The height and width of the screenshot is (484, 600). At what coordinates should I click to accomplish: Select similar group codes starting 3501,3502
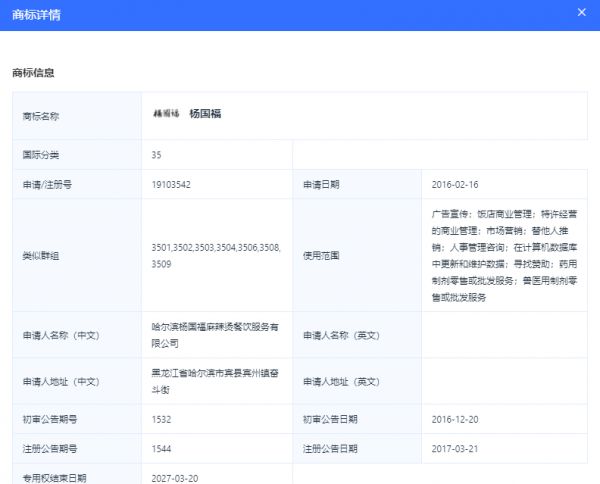pos(216,256)
